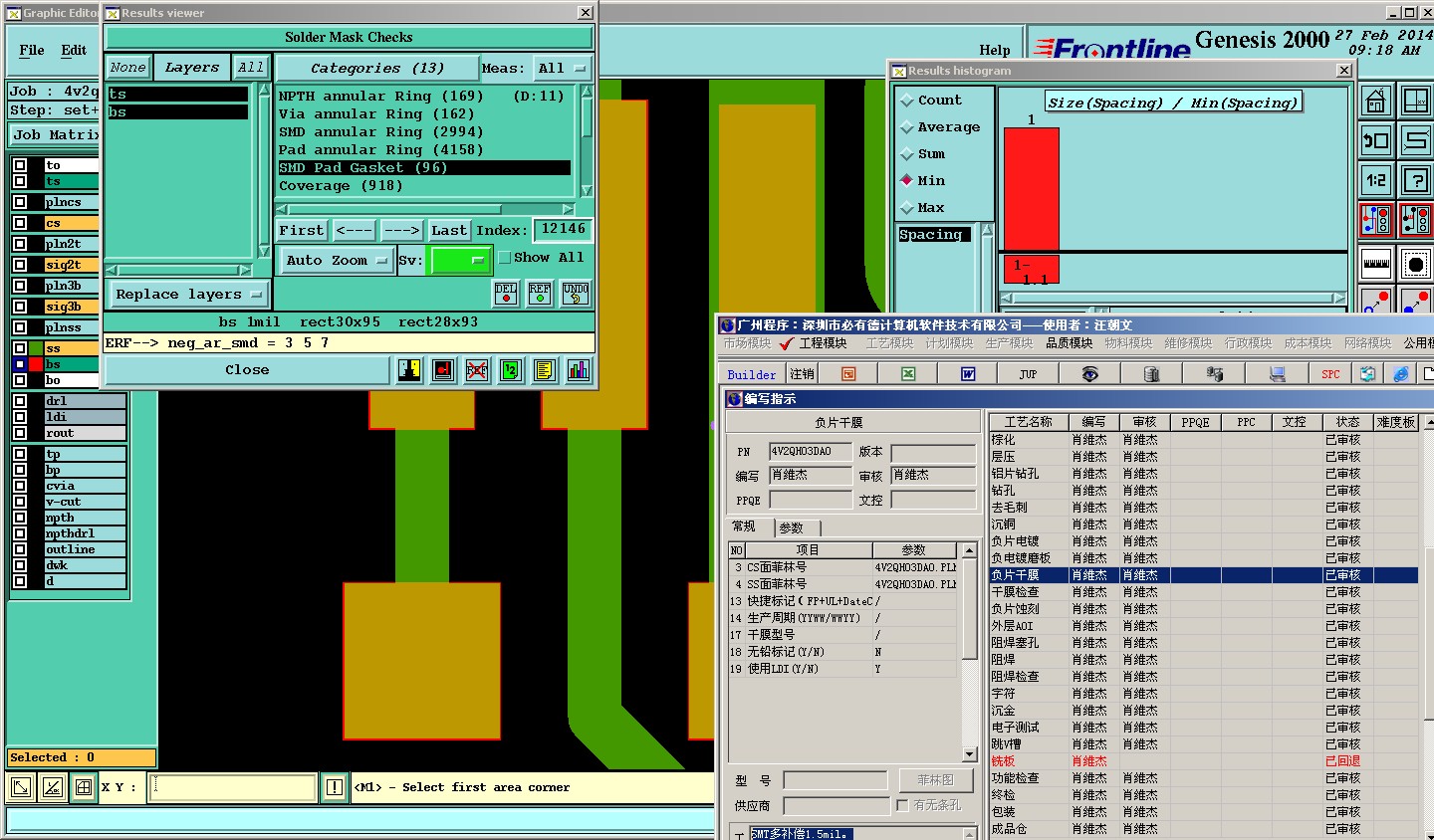The width and height of the screenshot is (1434, 840).
Task: Click the histogram bar chart icon
Action: pos(579,370)
